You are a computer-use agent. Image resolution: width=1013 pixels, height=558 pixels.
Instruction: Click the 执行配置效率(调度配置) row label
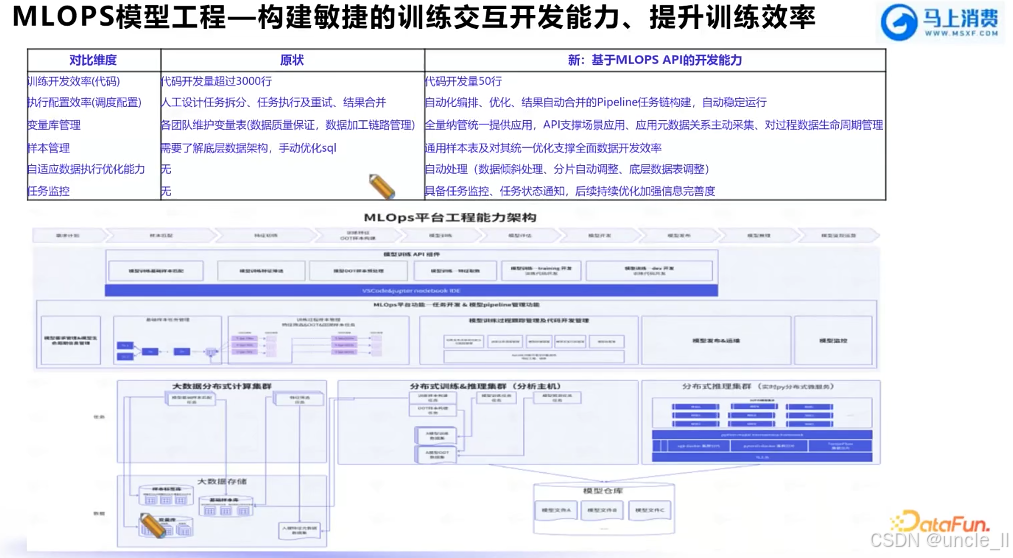tap(85, 102)
